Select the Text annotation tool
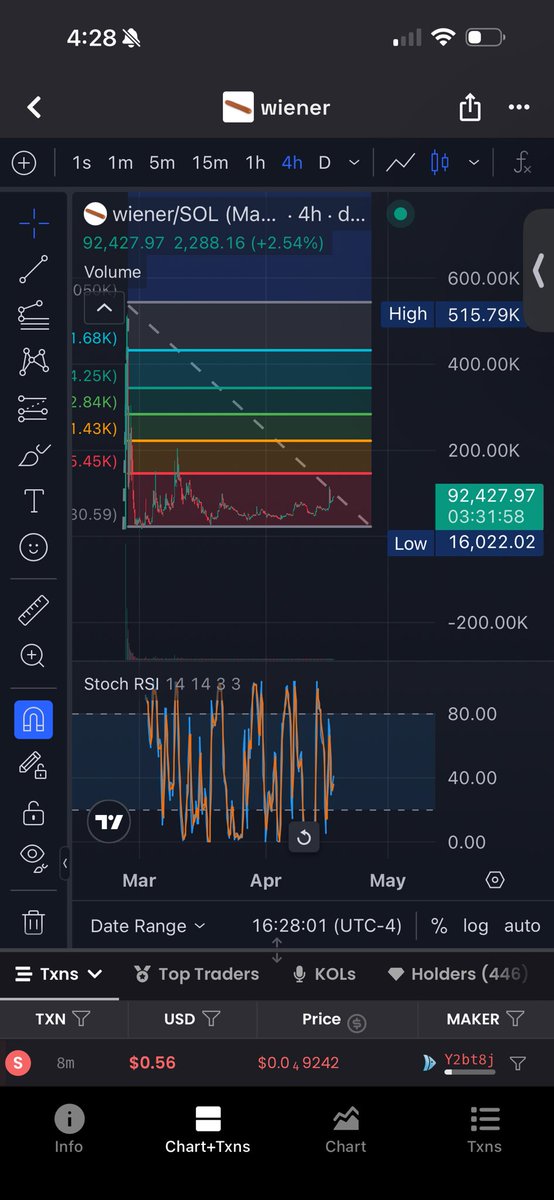 tap(34, 501)
